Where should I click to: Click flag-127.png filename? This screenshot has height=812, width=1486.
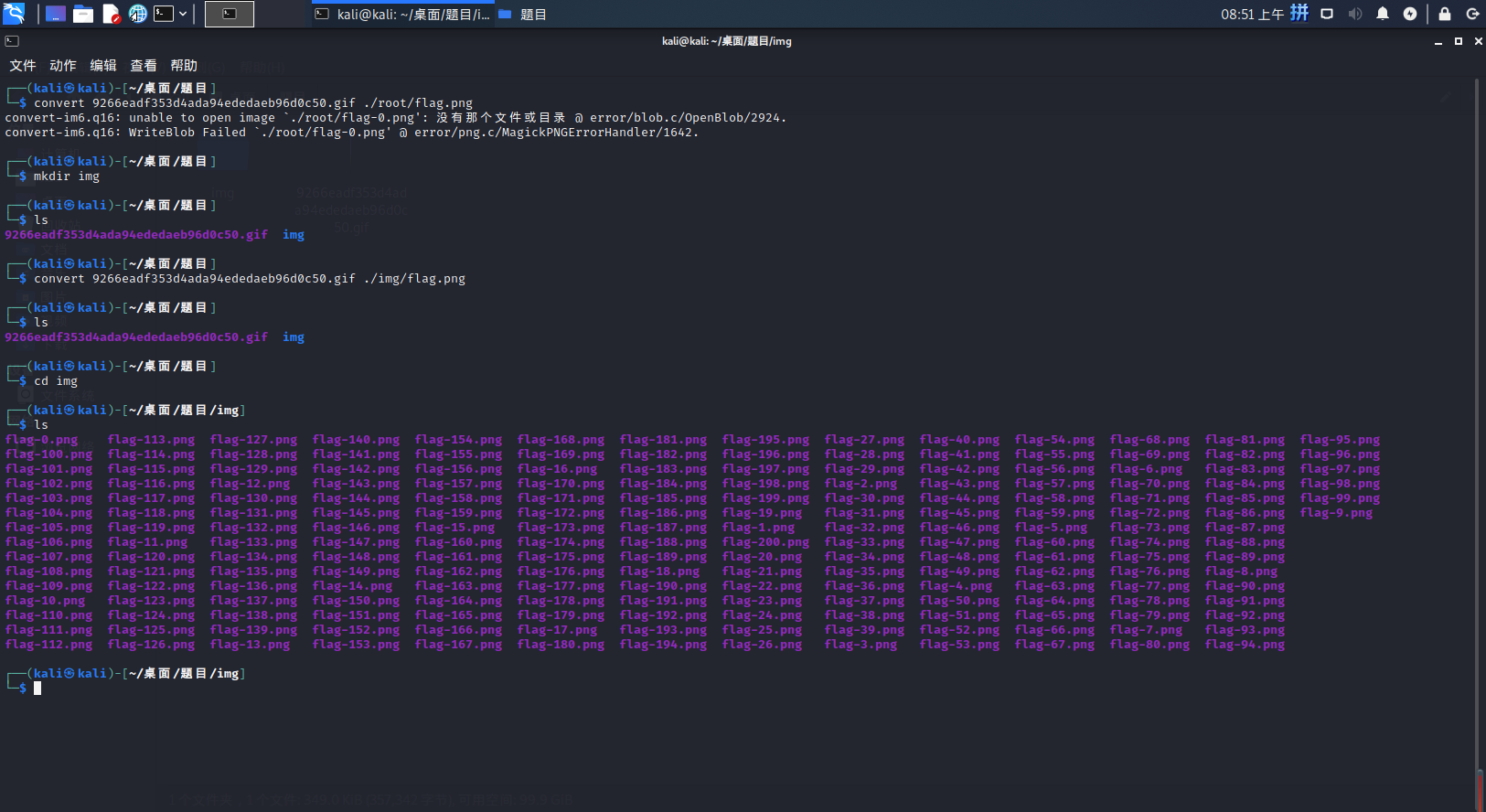[x=253, y=440]
